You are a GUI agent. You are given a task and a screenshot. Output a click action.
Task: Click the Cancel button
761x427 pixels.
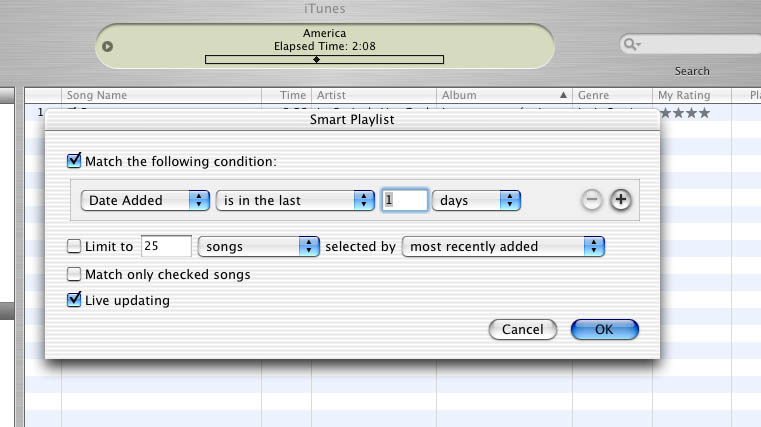[523, 329]
